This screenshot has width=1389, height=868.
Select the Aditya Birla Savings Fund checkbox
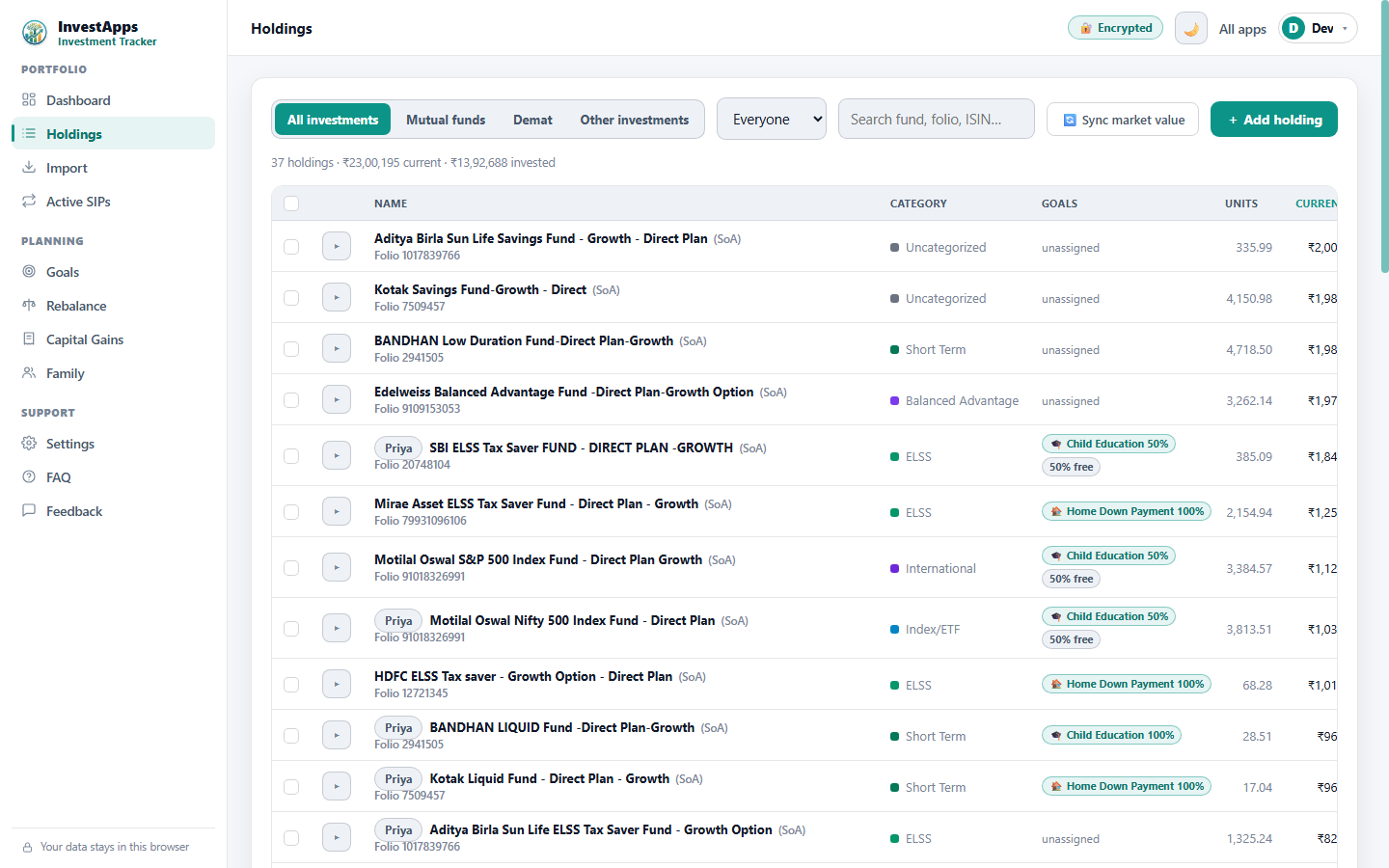(291, 247)
